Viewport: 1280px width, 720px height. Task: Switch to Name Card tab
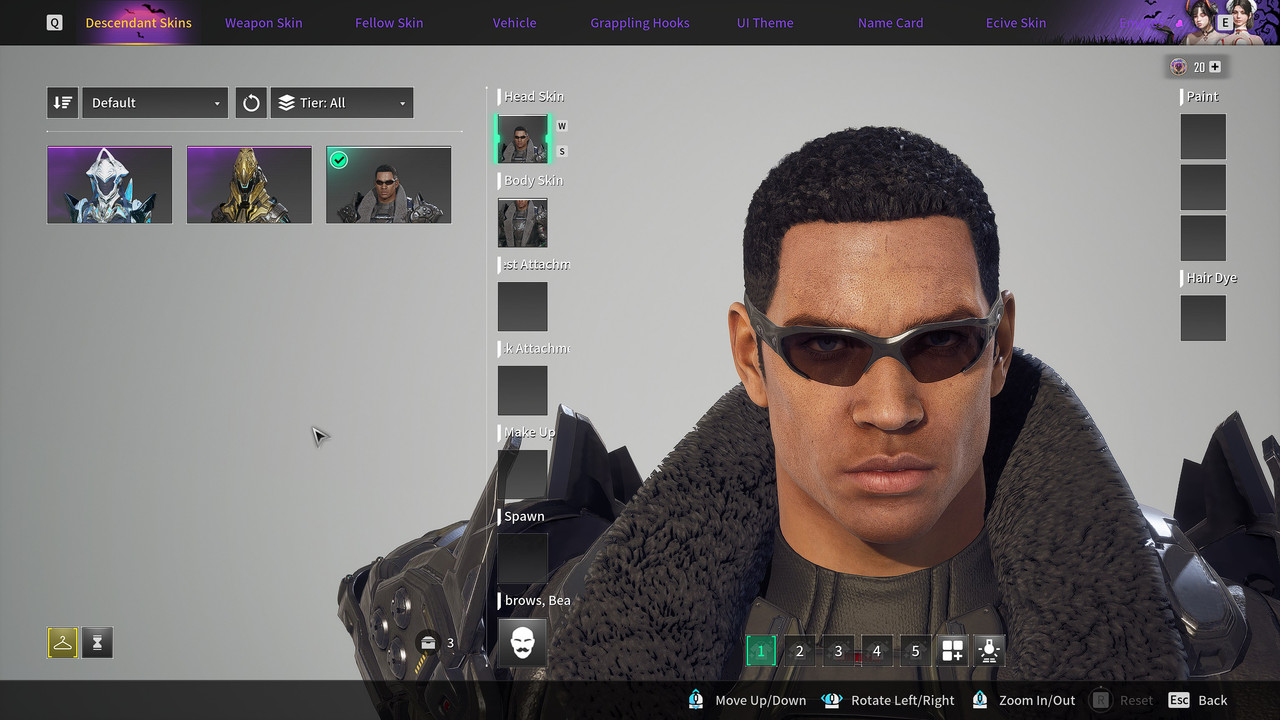point(890,22)
